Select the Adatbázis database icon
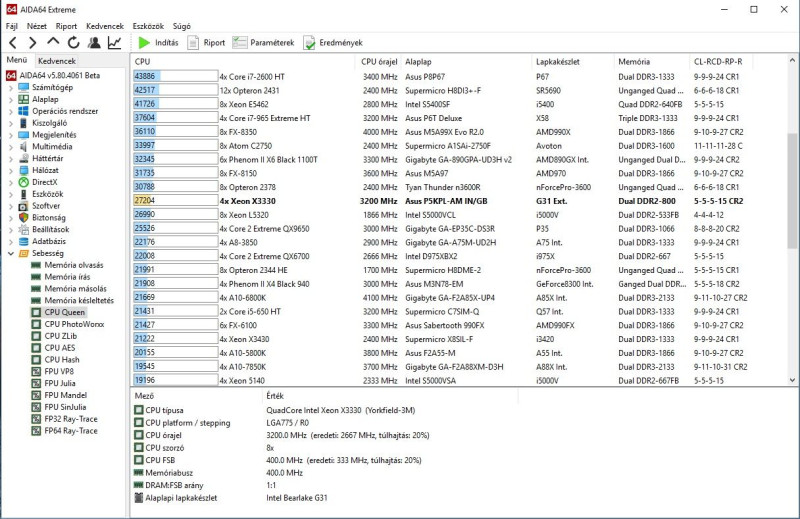This screenshot has width=800, height=519. 23,241
